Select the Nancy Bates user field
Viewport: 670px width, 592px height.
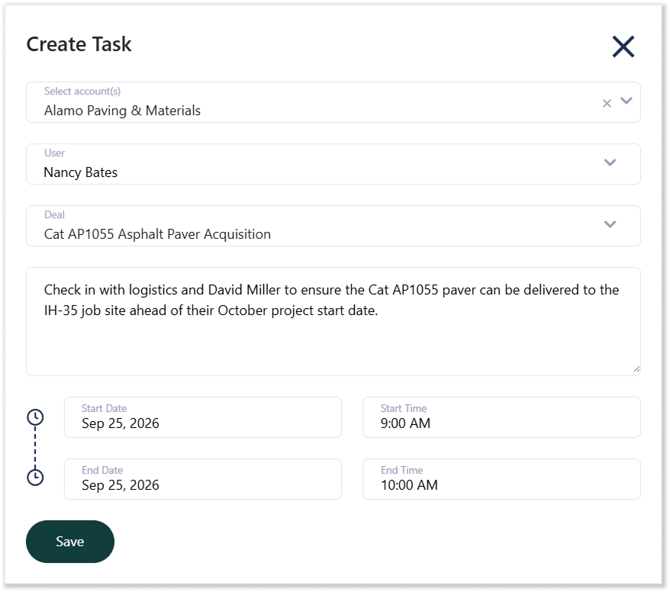[x=333, y=164]
